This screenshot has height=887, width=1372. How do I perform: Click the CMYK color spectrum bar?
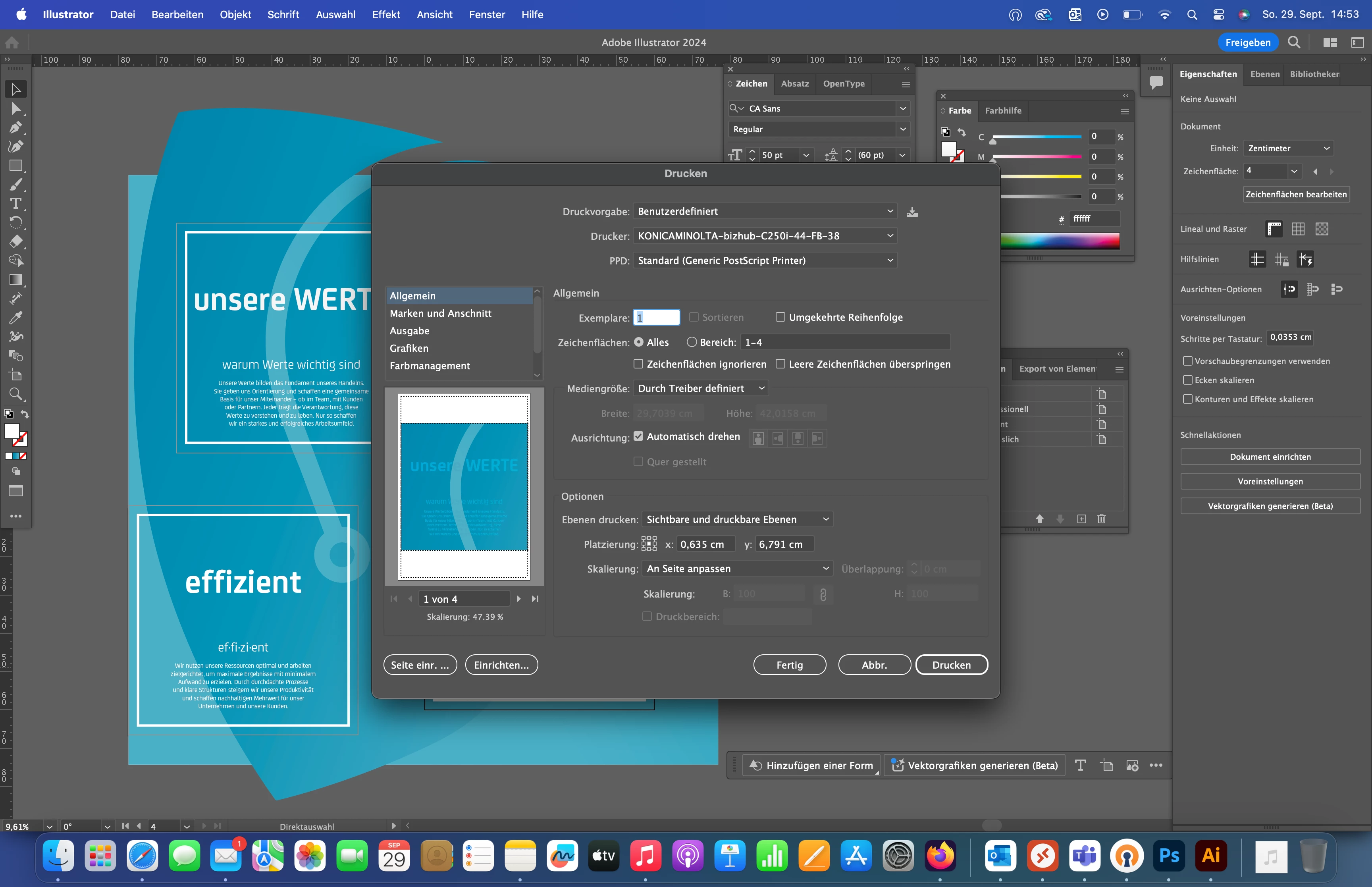point(1060,241)
